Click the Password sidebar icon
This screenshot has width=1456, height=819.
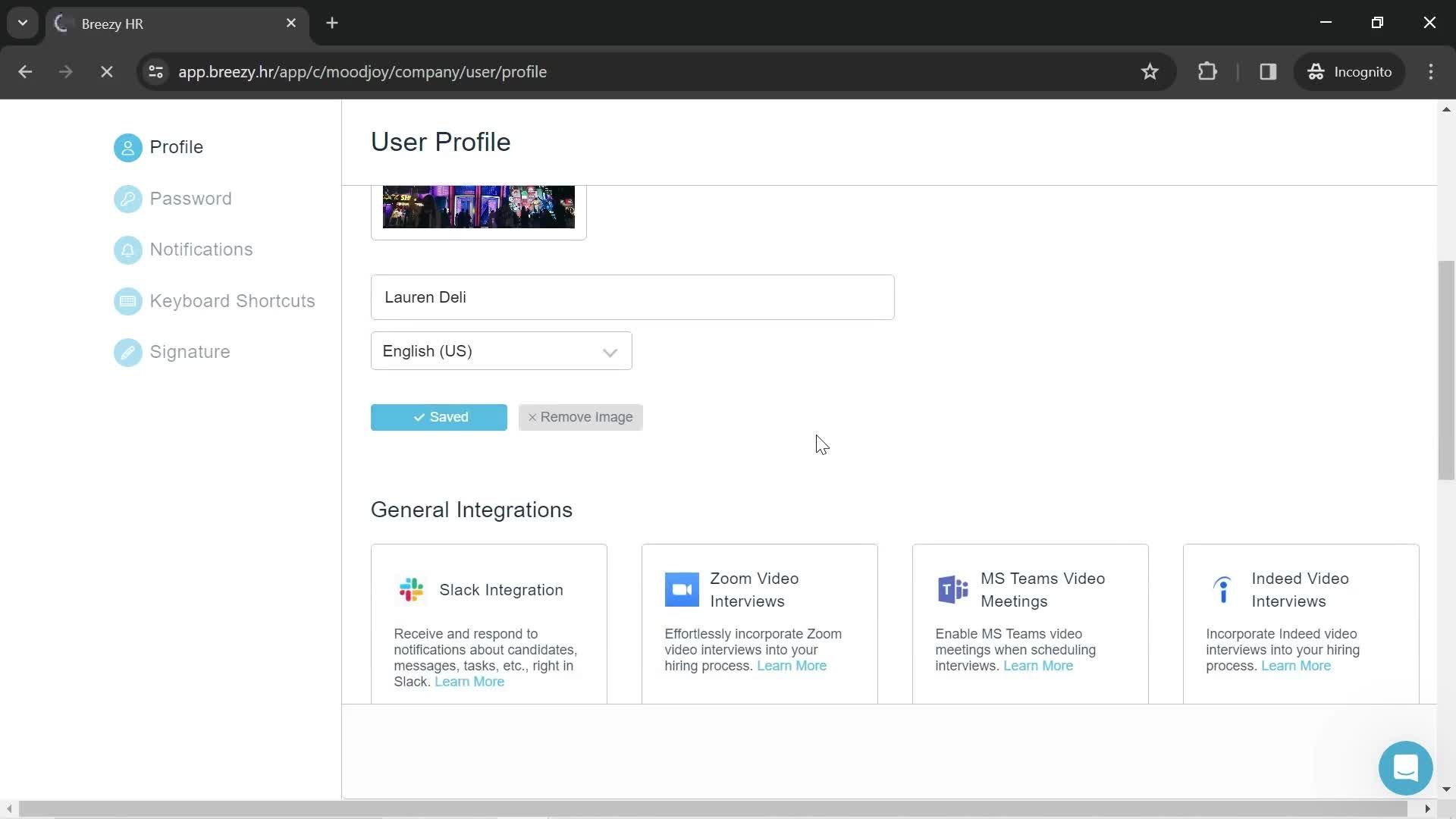point(127,198)
